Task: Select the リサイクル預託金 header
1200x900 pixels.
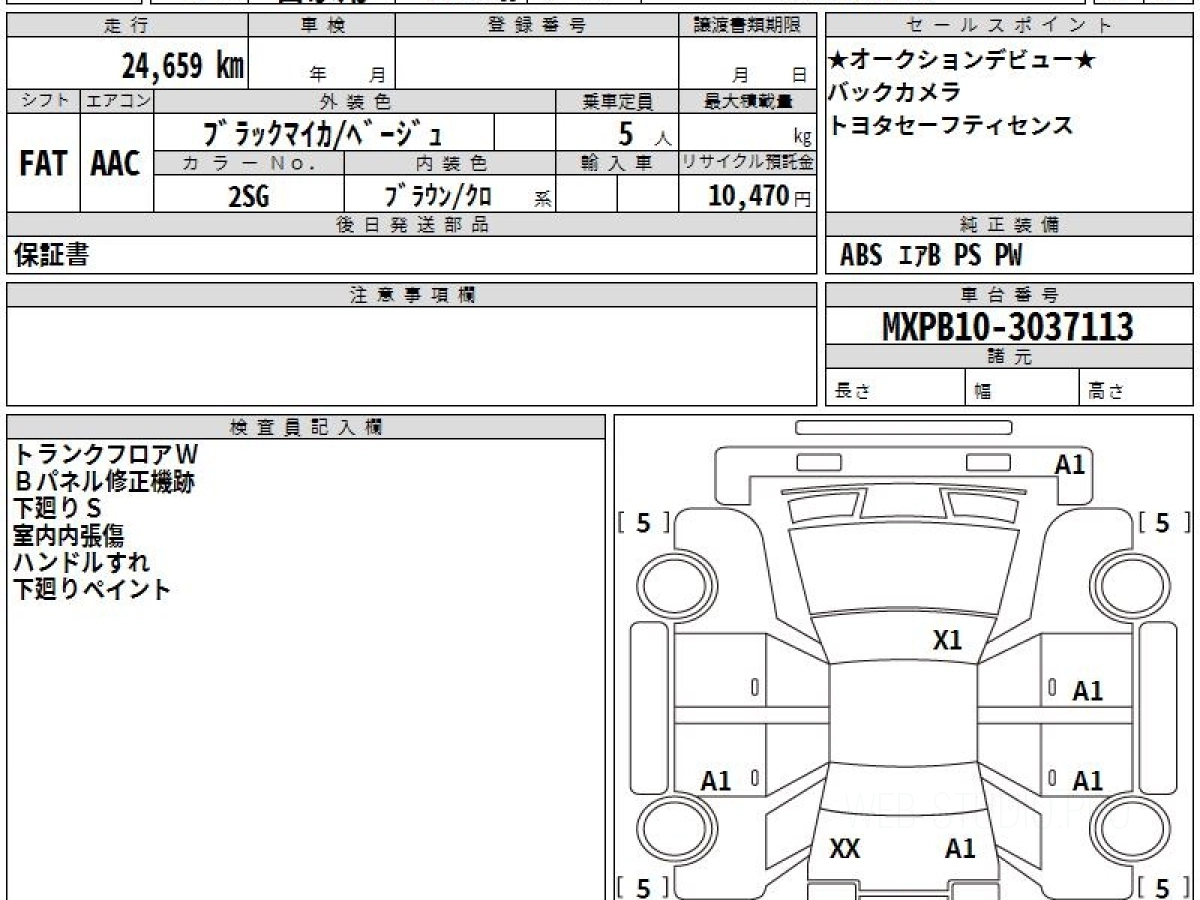Action: point(748,163)
